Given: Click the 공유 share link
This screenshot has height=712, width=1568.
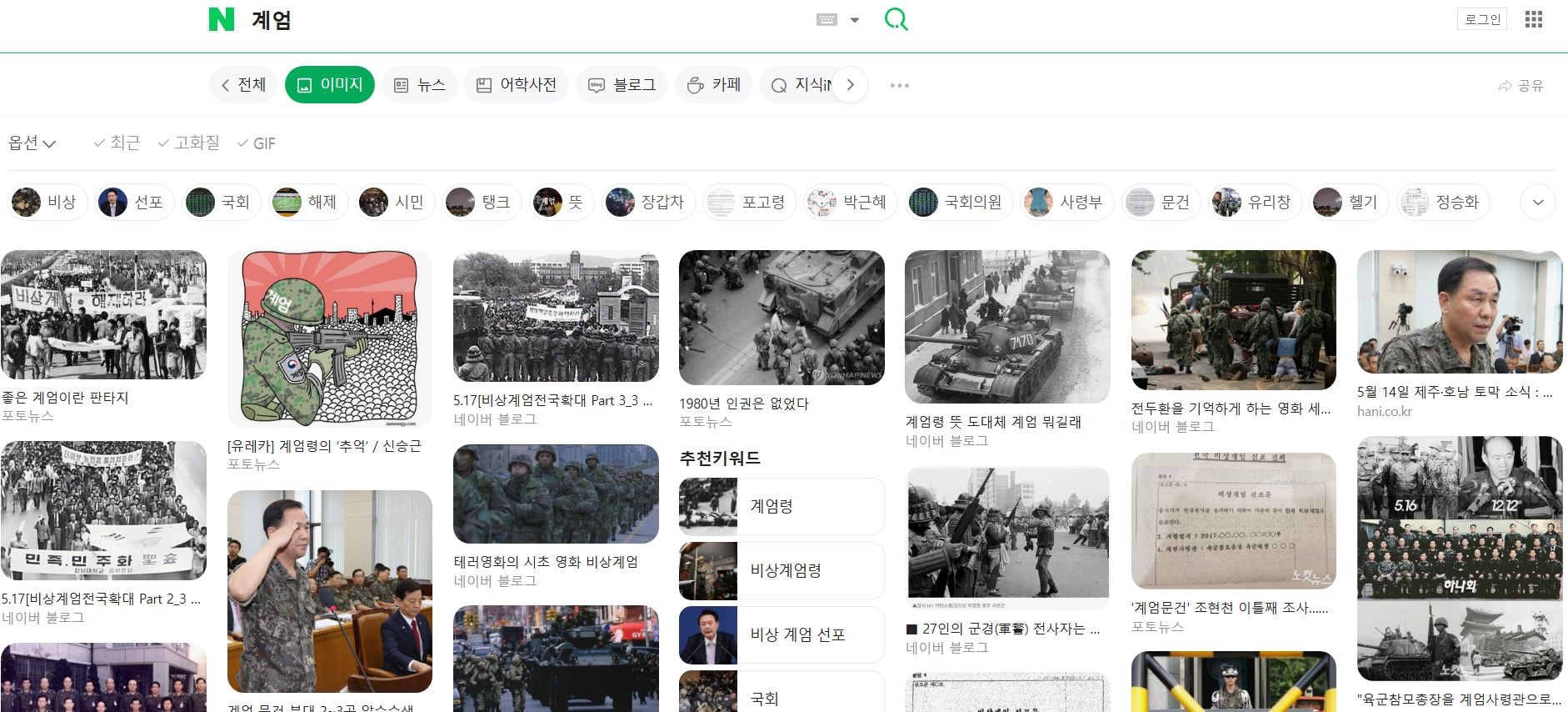Looking at the screenshot, I should pos(1521,85).
